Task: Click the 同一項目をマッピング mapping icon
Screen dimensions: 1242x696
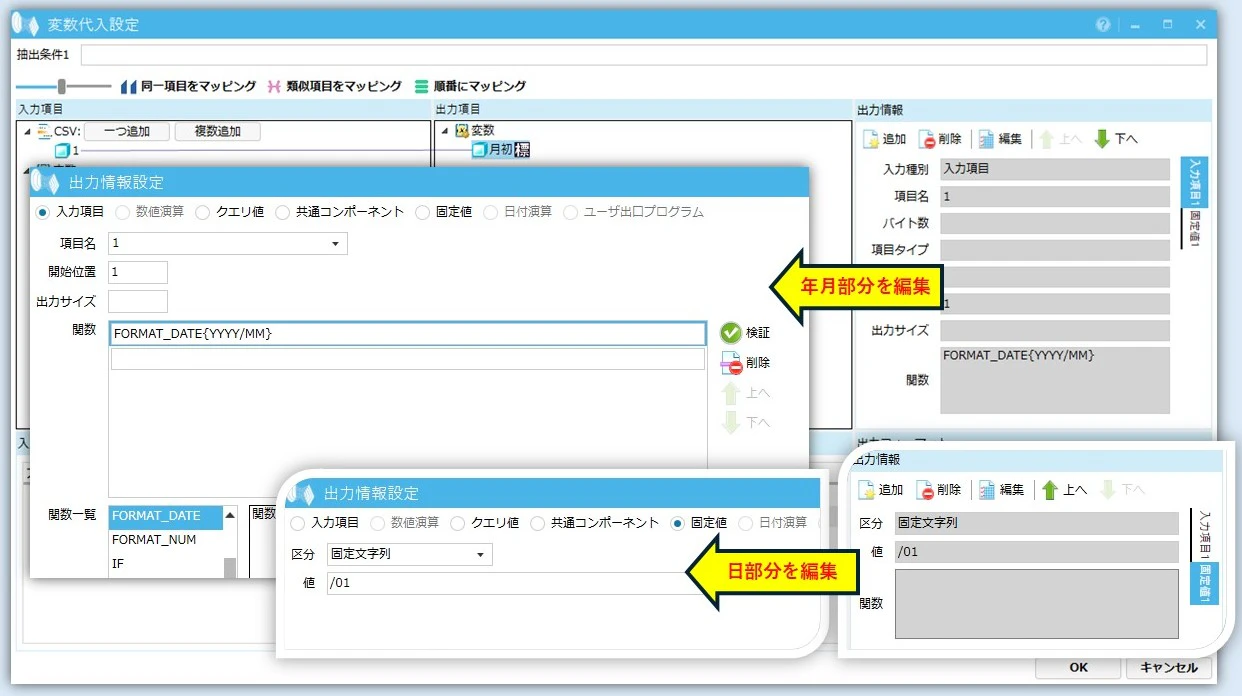Action: tap(128, 87)
